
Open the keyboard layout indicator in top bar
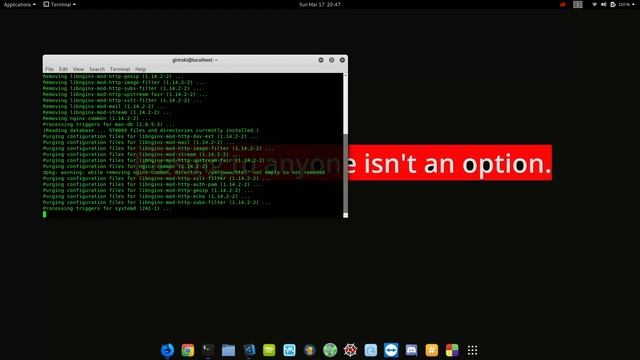tap(578, 4)
